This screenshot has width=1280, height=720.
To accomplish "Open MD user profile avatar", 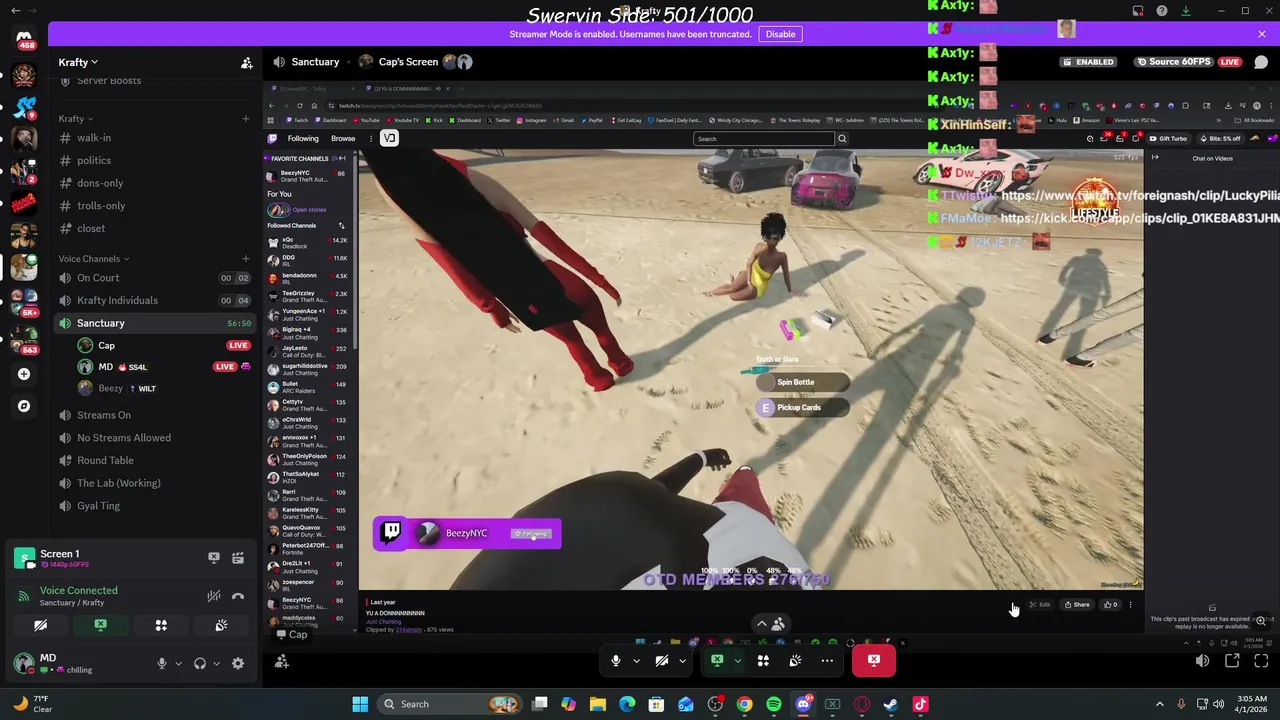I will [x=24, y=663].
